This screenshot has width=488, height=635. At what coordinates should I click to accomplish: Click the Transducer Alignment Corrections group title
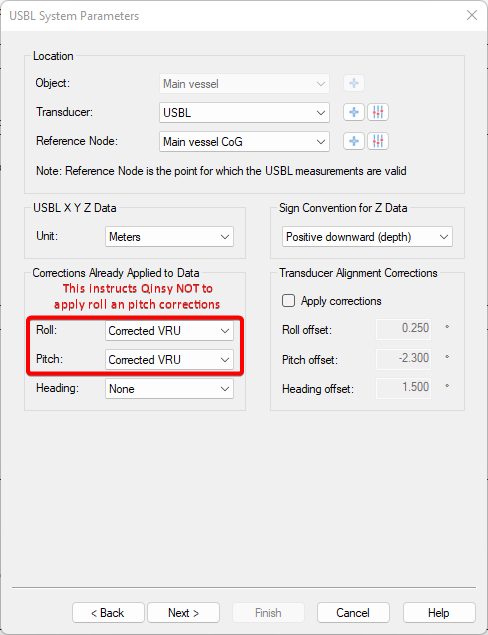(x=358, y=273)
